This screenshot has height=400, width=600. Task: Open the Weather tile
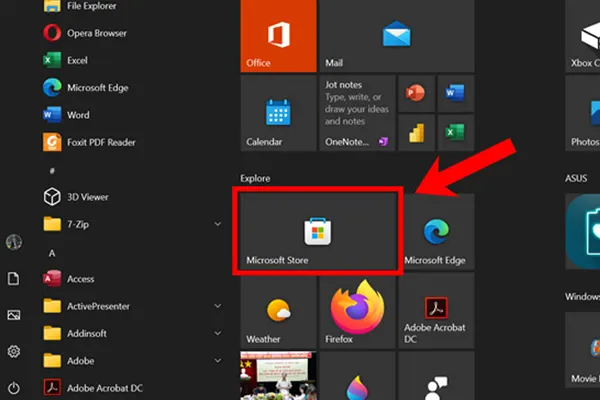click(x=278, y=310)
